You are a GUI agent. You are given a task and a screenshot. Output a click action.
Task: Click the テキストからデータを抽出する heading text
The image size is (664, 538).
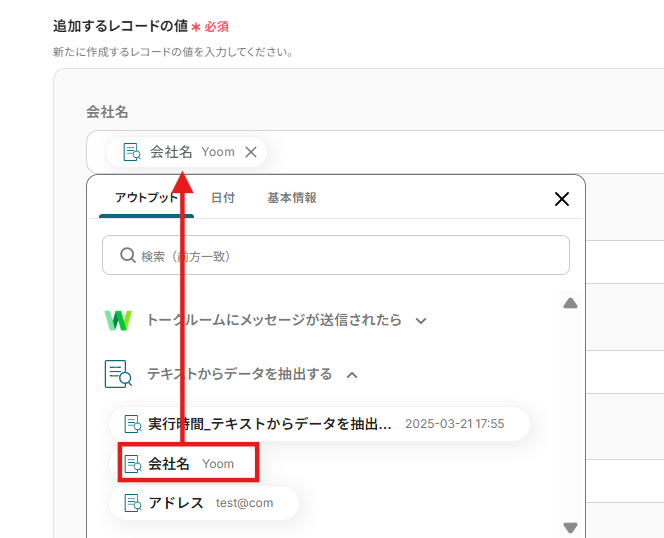pyautogui.click(x=239, y=374)
